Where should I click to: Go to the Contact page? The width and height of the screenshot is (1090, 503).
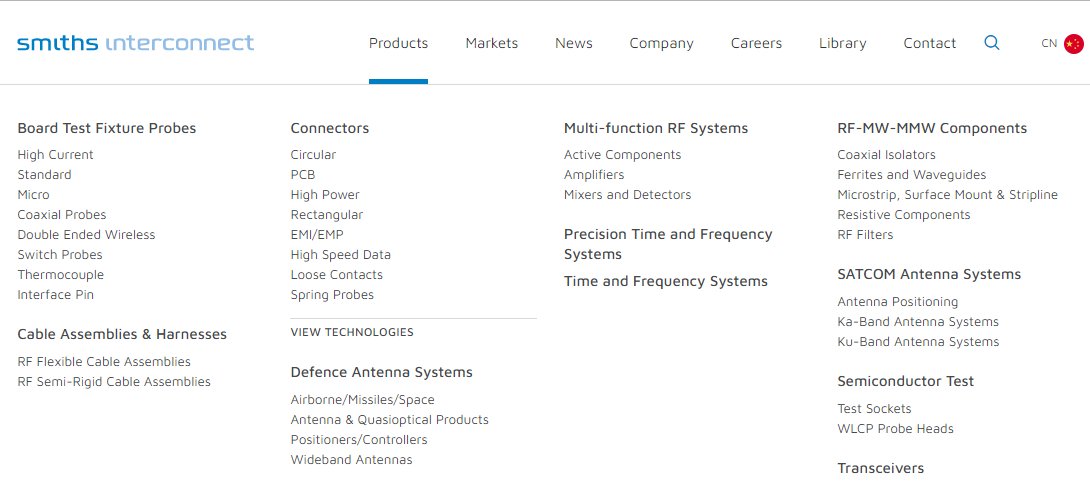(x=929, y=43)
